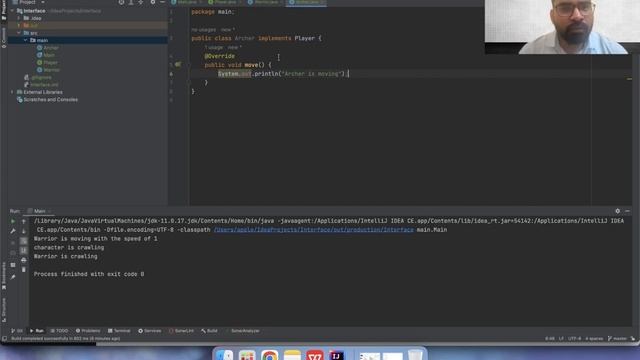Image resolution: width=640 pixels, height=360 pixels.
Task: Open Project panel options gear
Action: [x=153, y=2]
